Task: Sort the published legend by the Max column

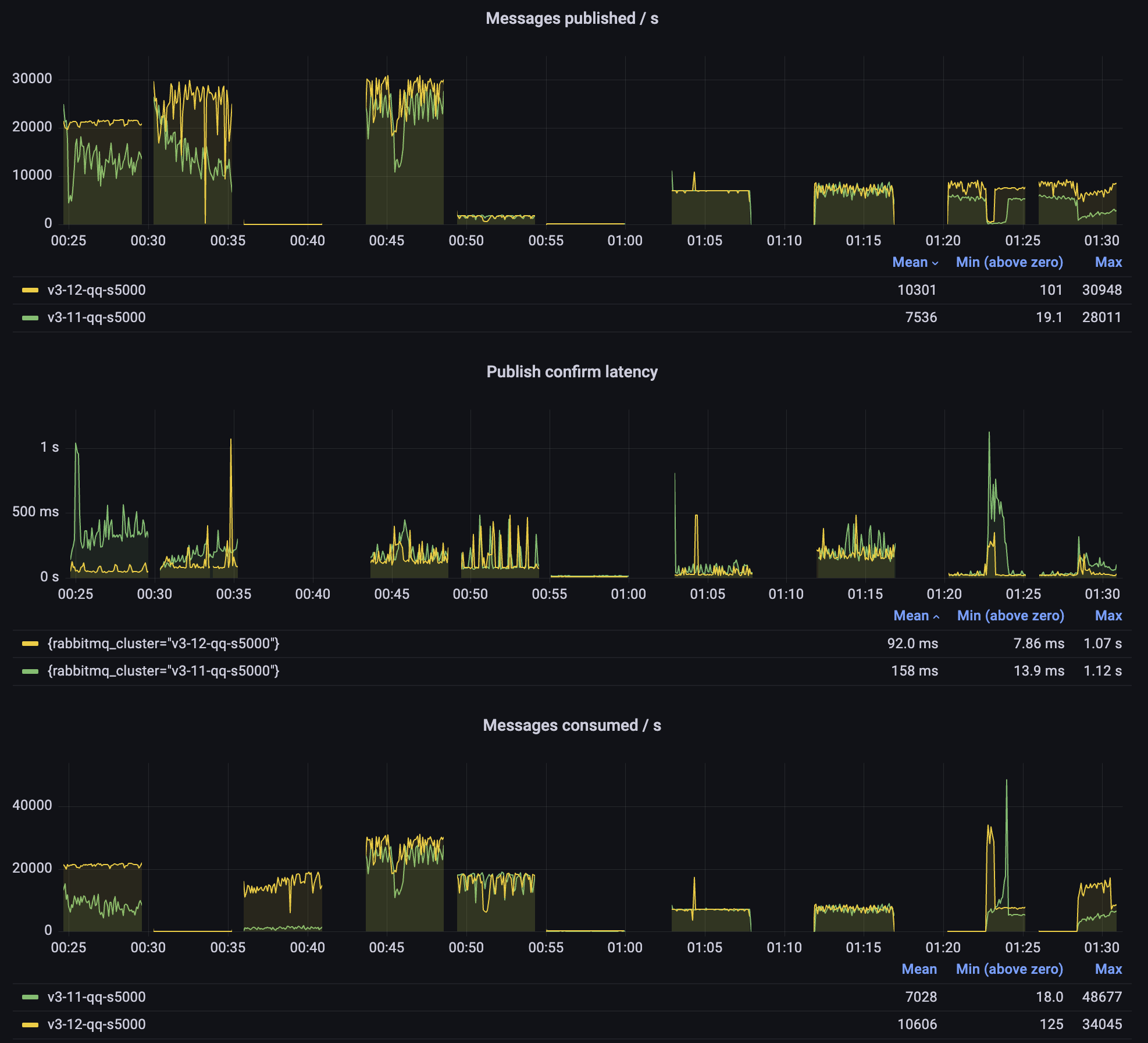Action: pos(1108,262)
